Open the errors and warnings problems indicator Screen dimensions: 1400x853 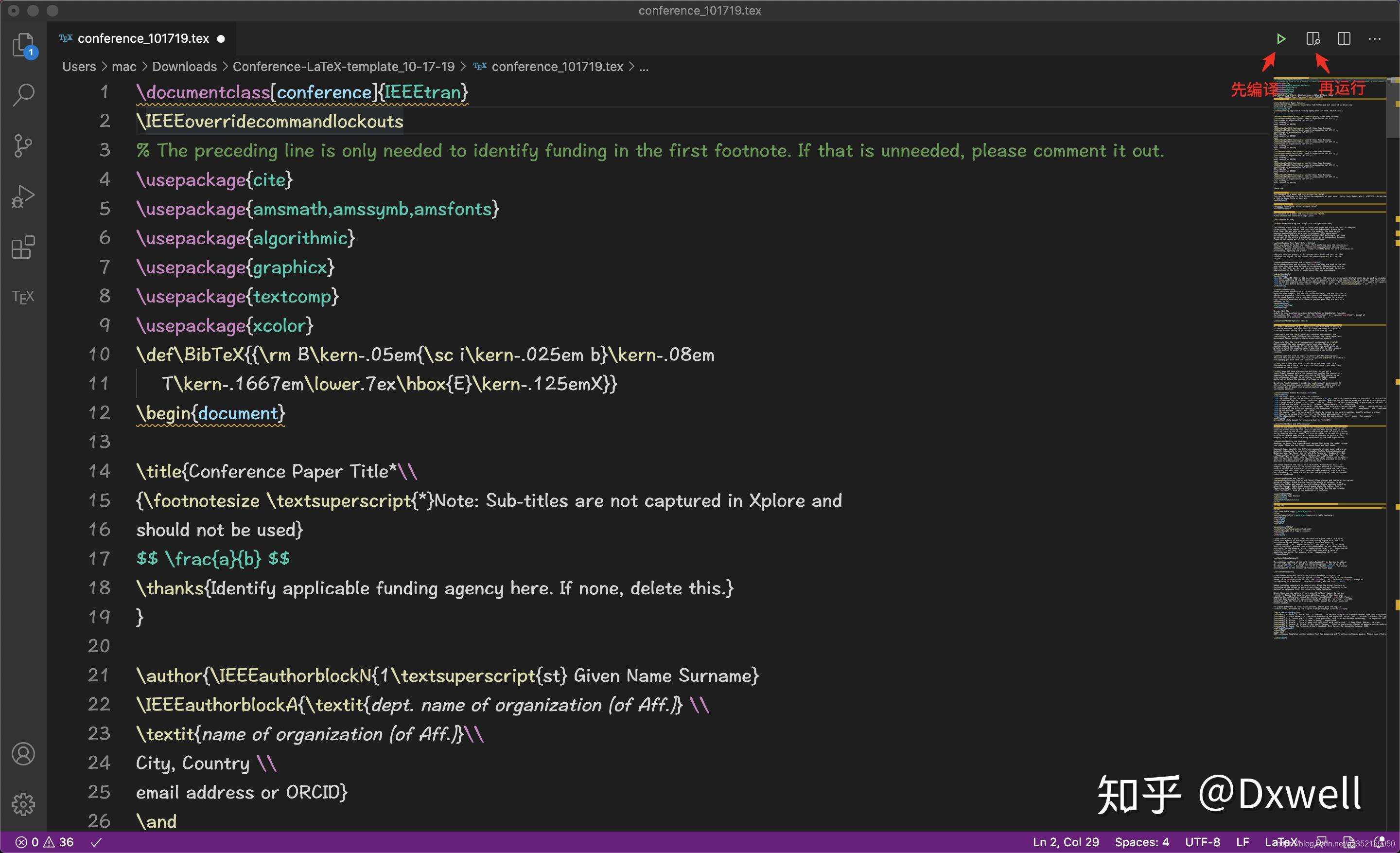pos(44,842)
